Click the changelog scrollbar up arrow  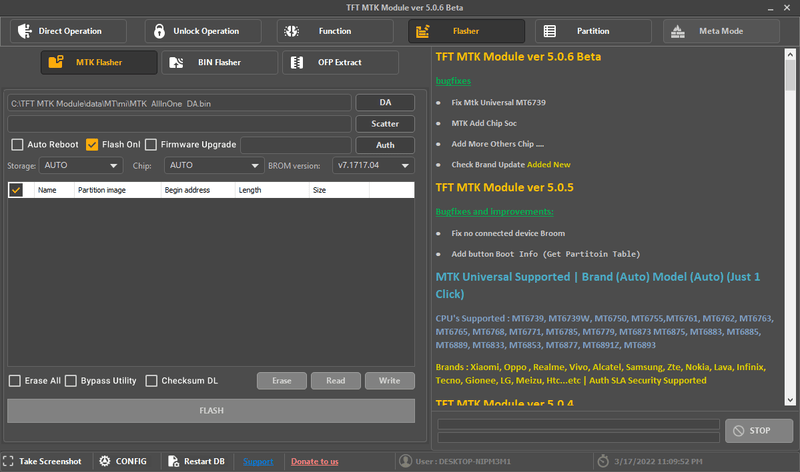pos(790,54)
